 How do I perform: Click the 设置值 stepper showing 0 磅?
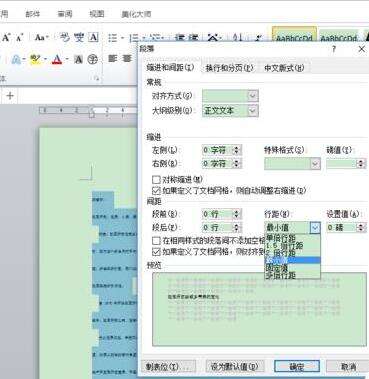pos(361,228)
